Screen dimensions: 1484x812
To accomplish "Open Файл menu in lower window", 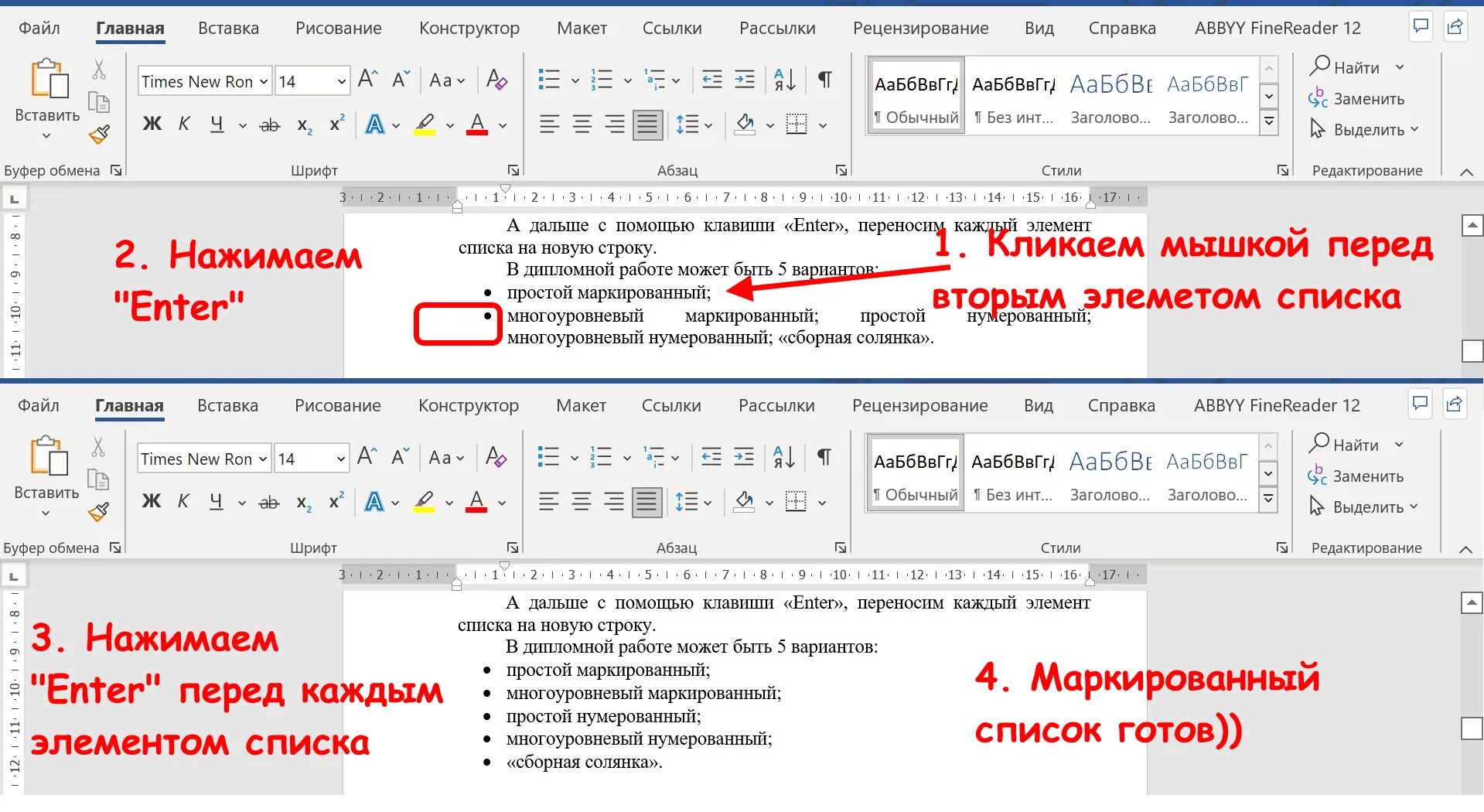I will click(39, 406).
